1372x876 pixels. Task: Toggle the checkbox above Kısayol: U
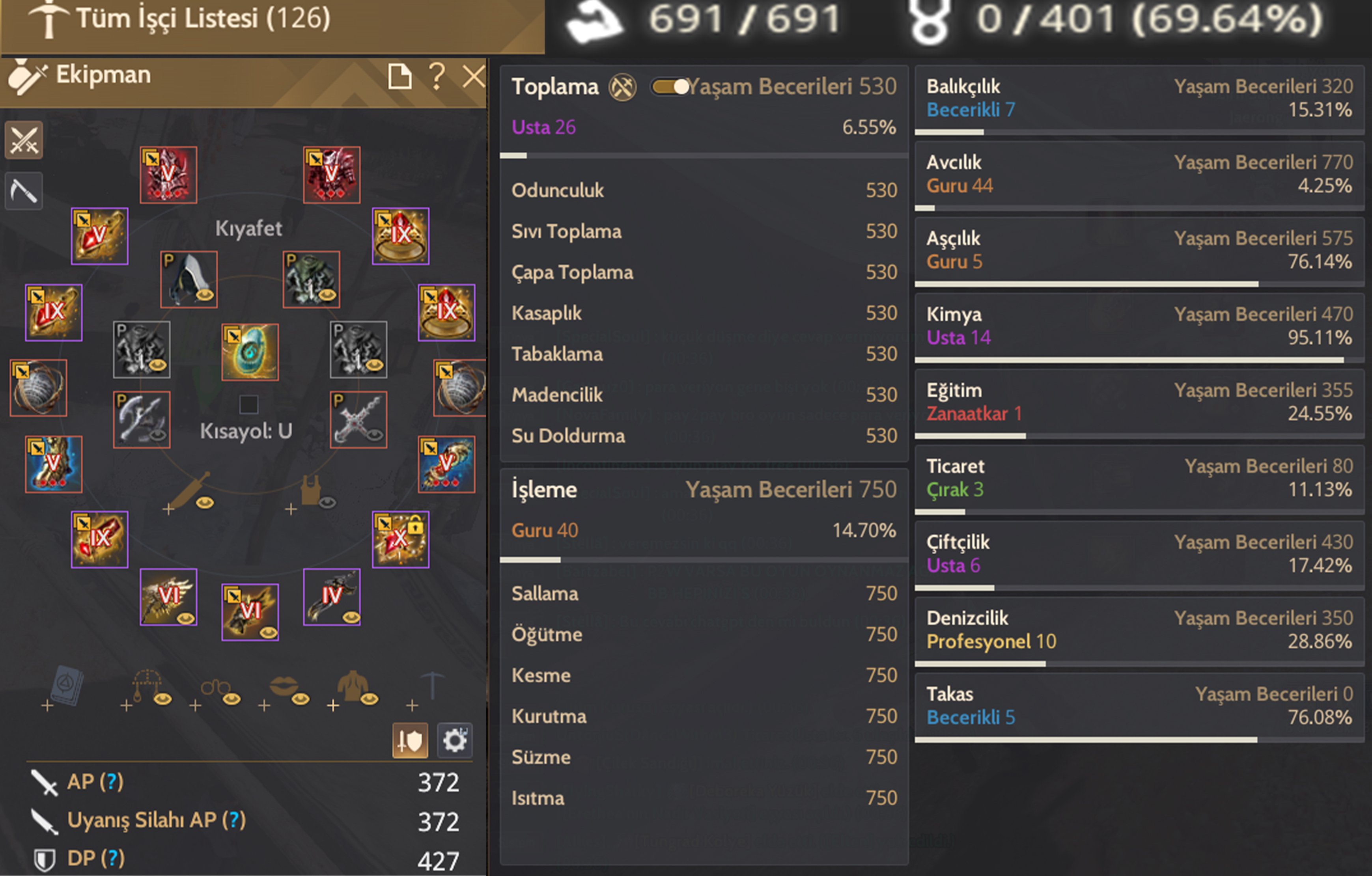[x=248, y=404]
